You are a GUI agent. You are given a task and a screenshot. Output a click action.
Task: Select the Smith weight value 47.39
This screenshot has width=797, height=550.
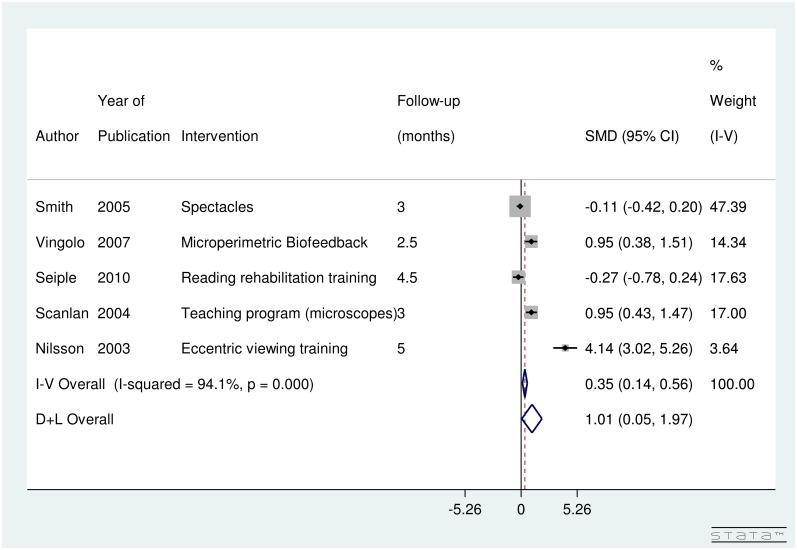pos(727,207)
